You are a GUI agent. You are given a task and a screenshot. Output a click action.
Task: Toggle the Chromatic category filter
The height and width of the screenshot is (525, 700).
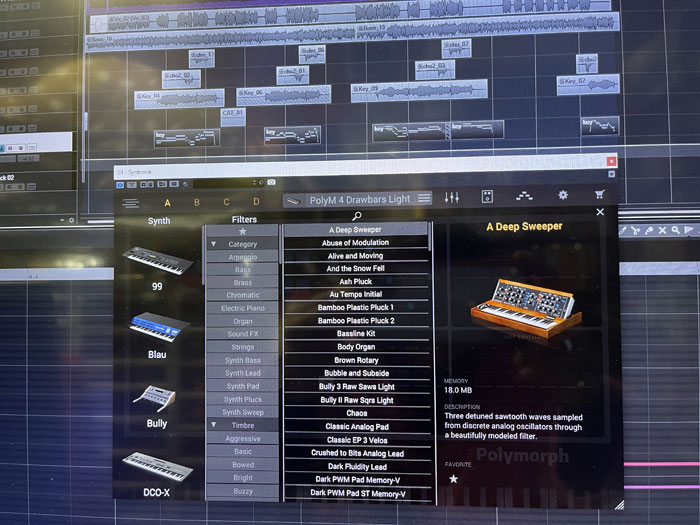click(x=242, y=295)
